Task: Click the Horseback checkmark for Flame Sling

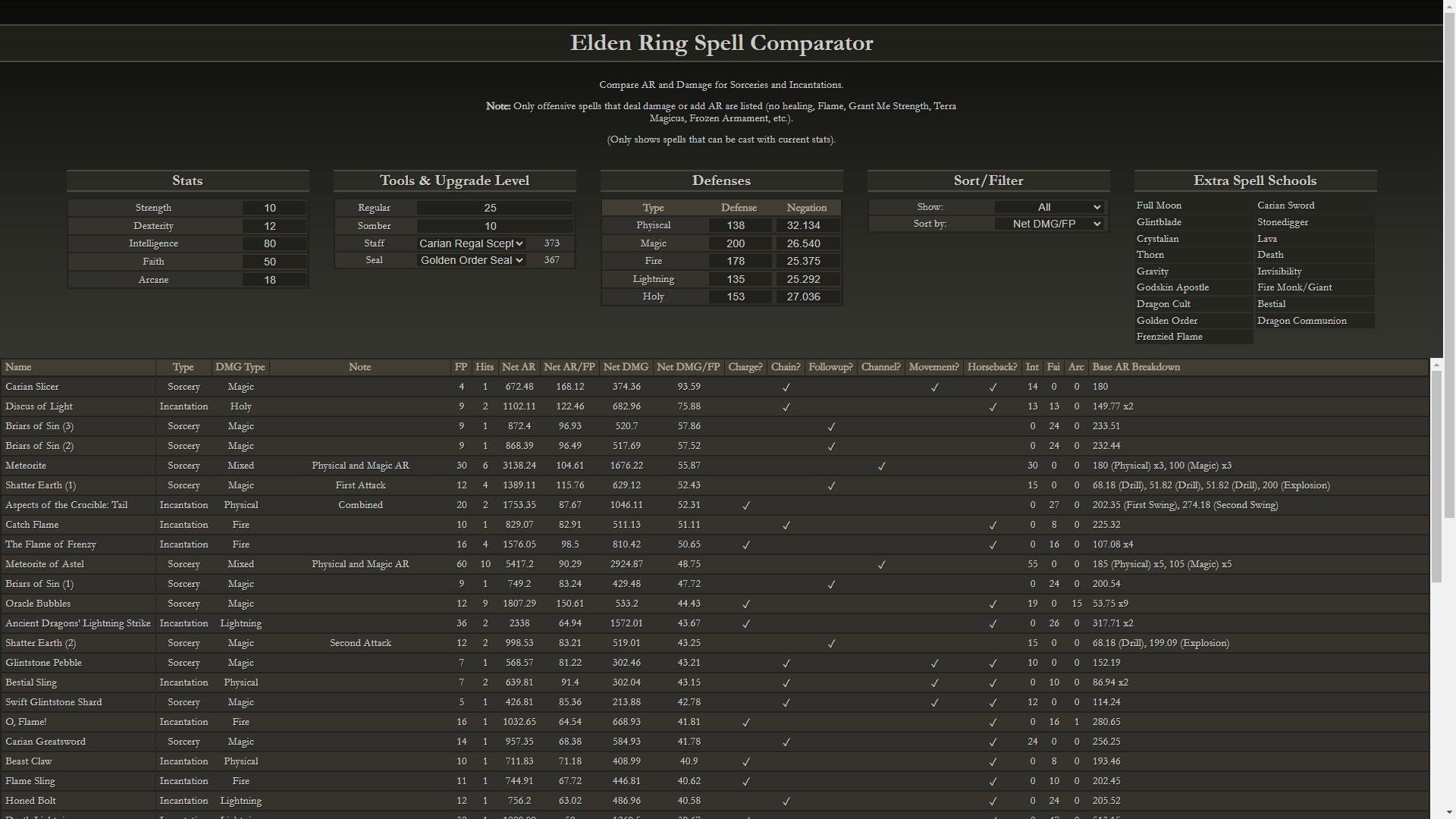Action: 993,782
